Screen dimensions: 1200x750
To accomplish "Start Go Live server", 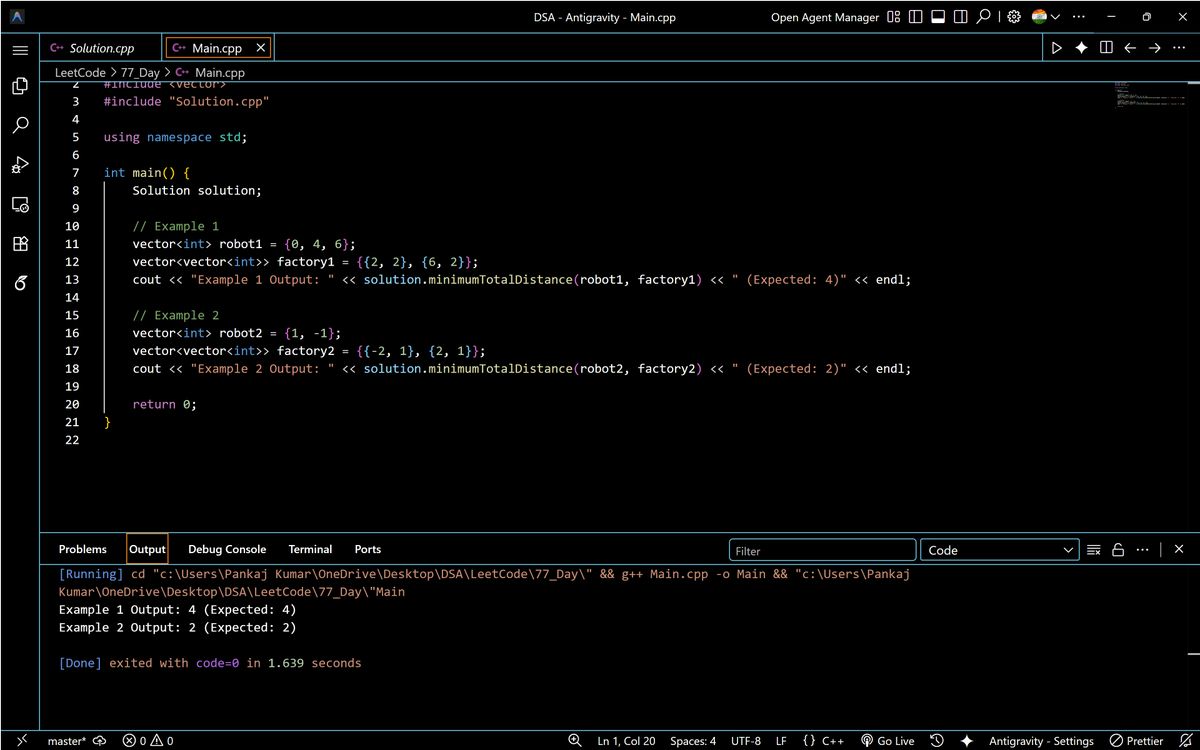I will tap(888, 741).
